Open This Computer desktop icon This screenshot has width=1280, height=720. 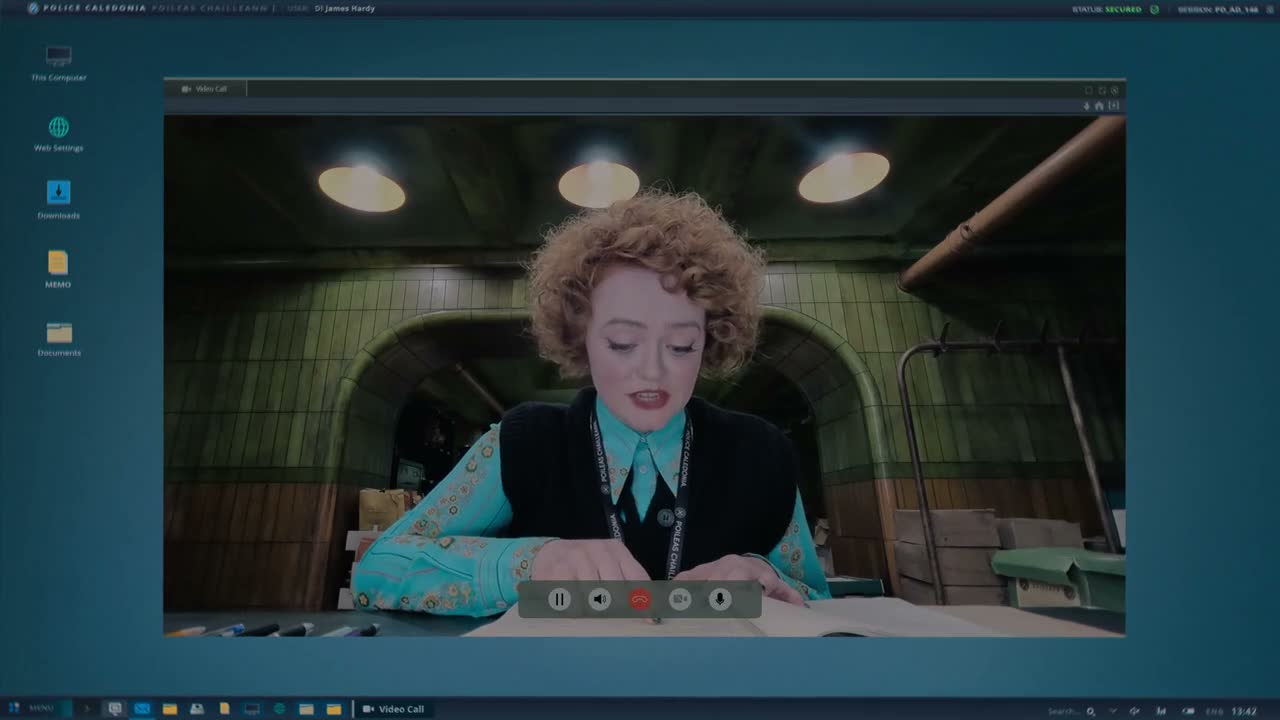coord(59,62)
